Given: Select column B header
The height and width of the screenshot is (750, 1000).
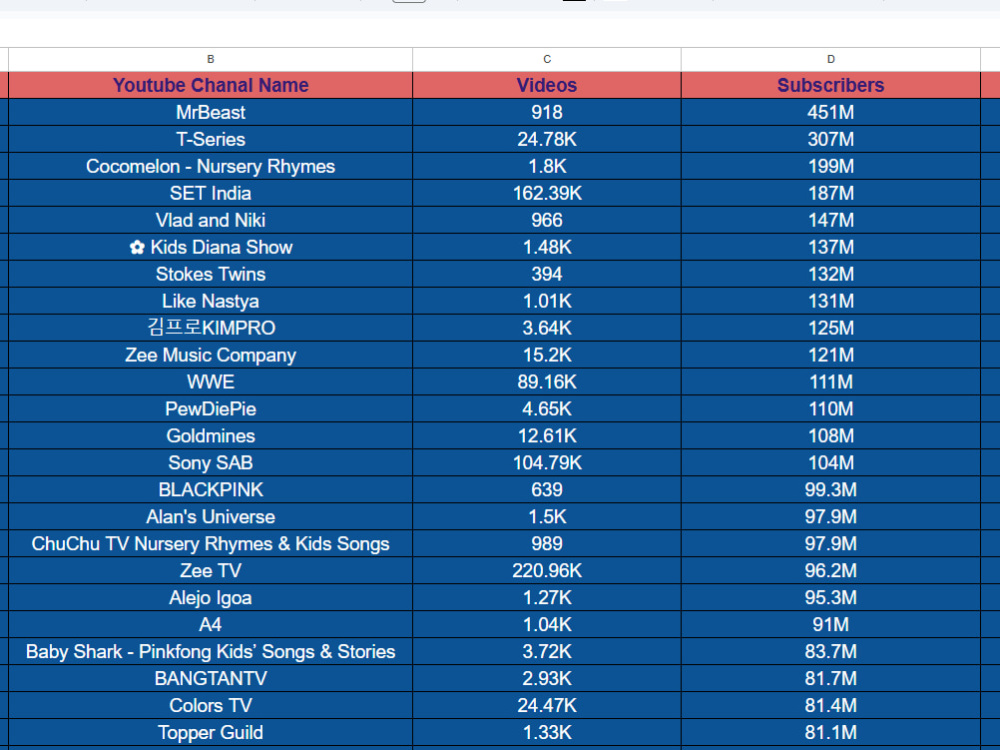Looking at the screenshot, I should pyautogui.click(x=210, y=59).
